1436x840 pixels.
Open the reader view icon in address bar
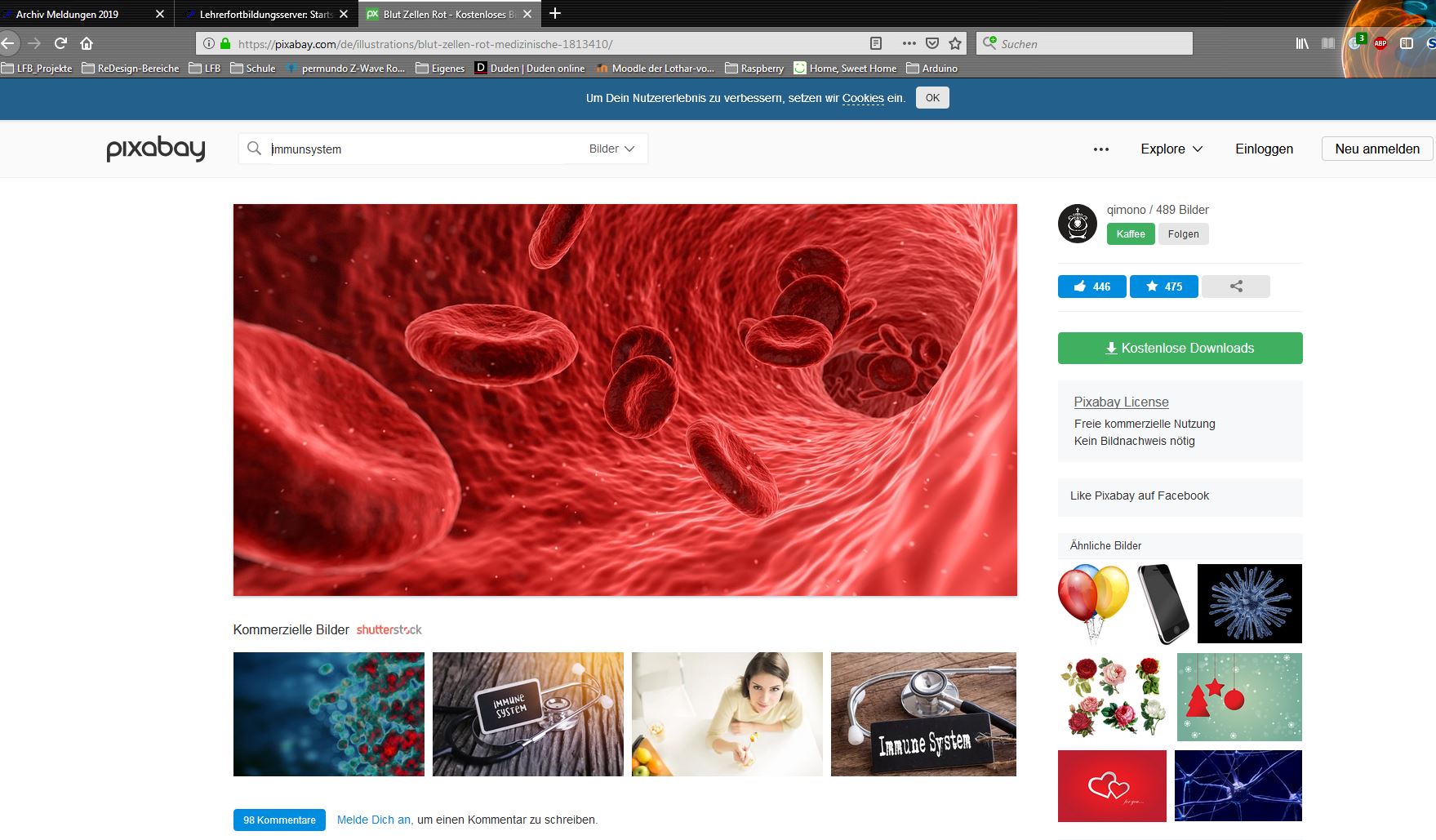tap(876, 43)
